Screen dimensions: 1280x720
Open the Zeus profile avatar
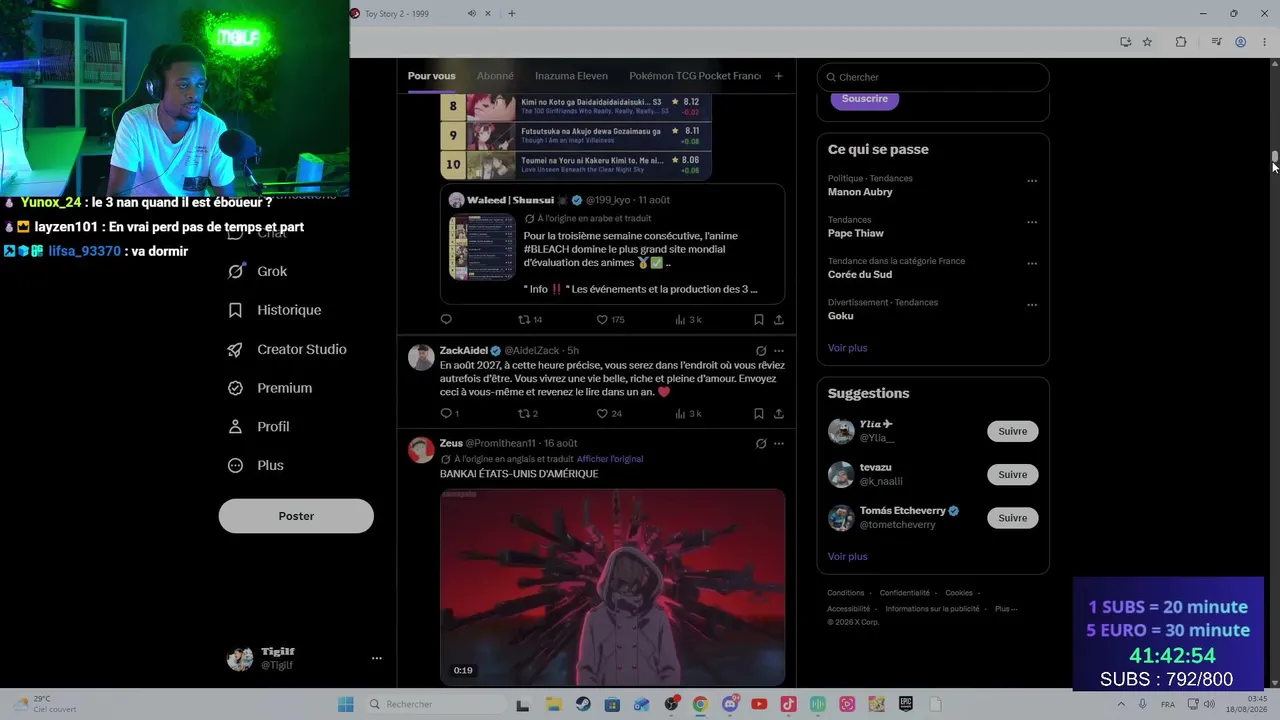click(421, 450)
